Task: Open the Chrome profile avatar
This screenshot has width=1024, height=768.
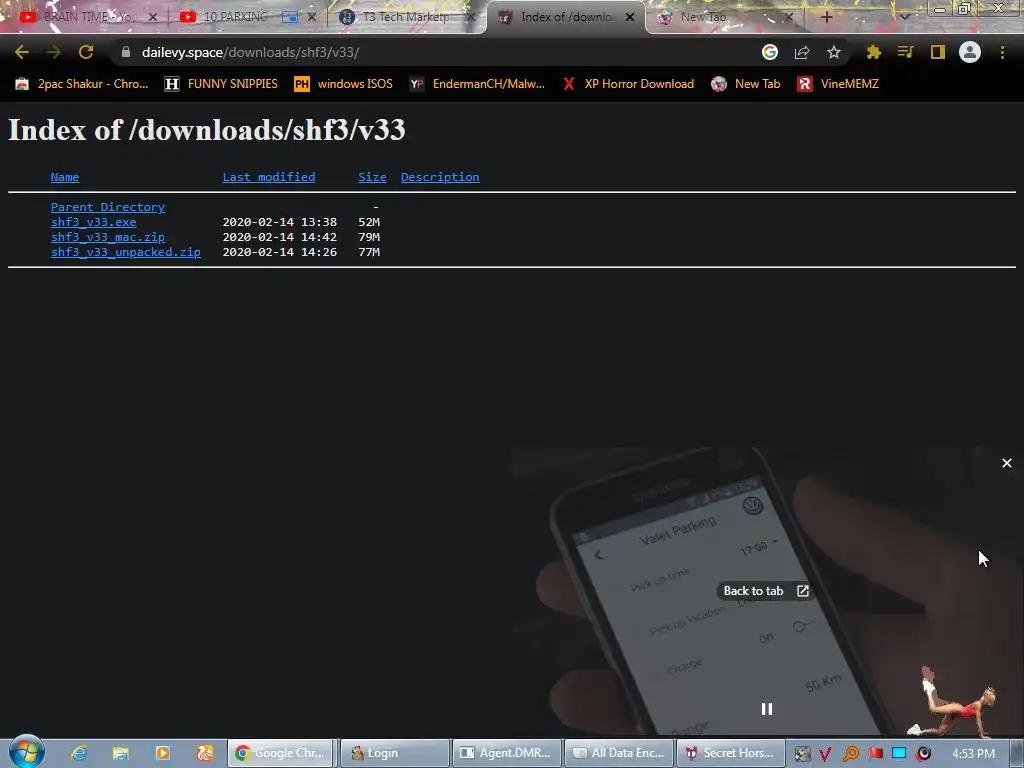Action: [x=970, y=52]
